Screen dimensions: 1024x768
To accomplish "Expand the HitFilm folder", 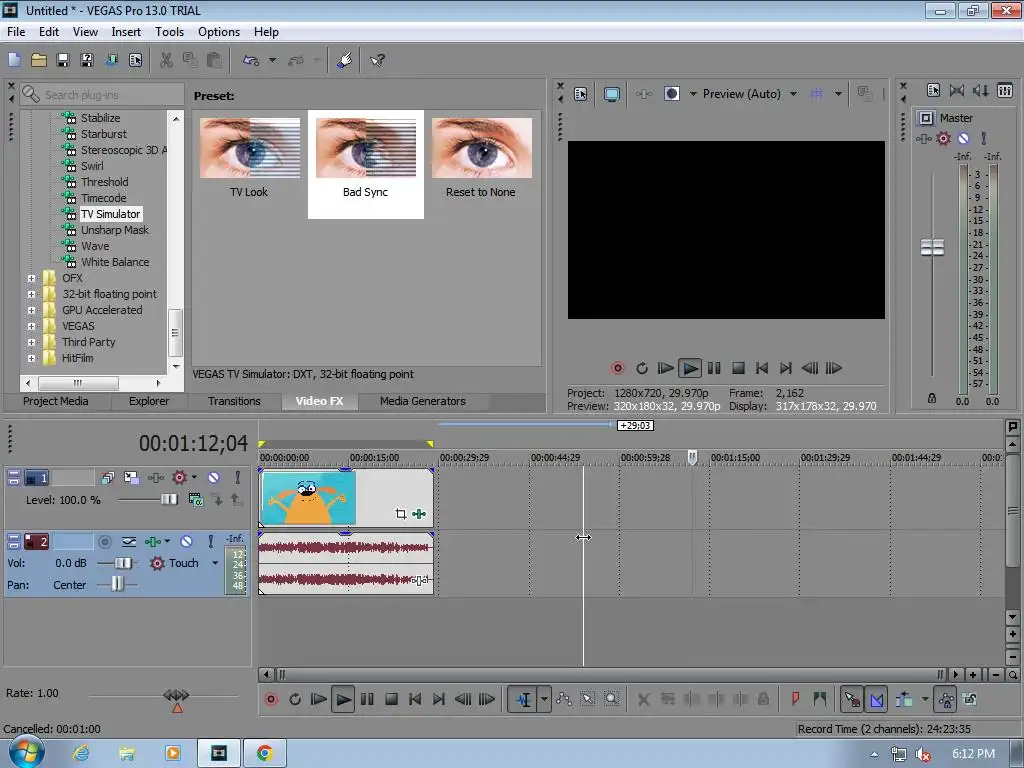I will [31, 359].
